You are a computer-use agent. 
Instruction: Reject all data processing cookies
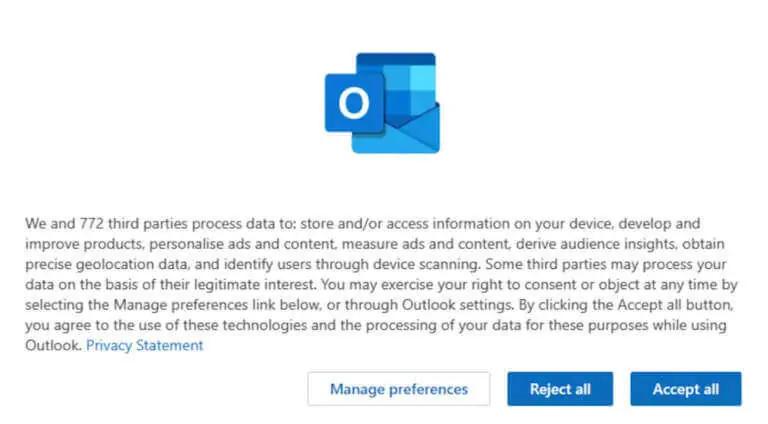[x=560, y=389]
